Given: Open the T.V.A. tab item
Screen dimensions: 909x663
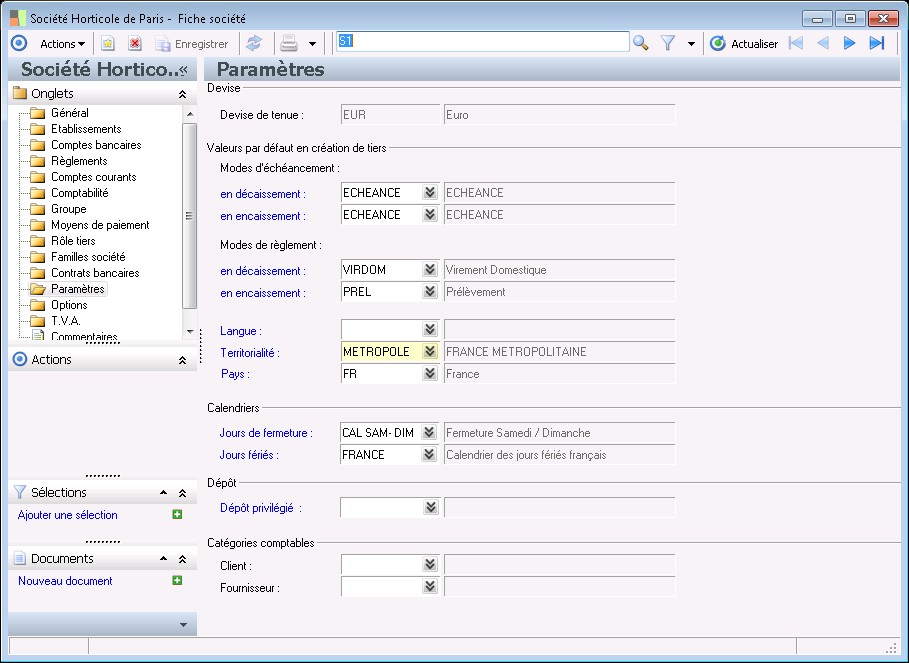Looking at the screenshot, I should click(x=65, y=321).
